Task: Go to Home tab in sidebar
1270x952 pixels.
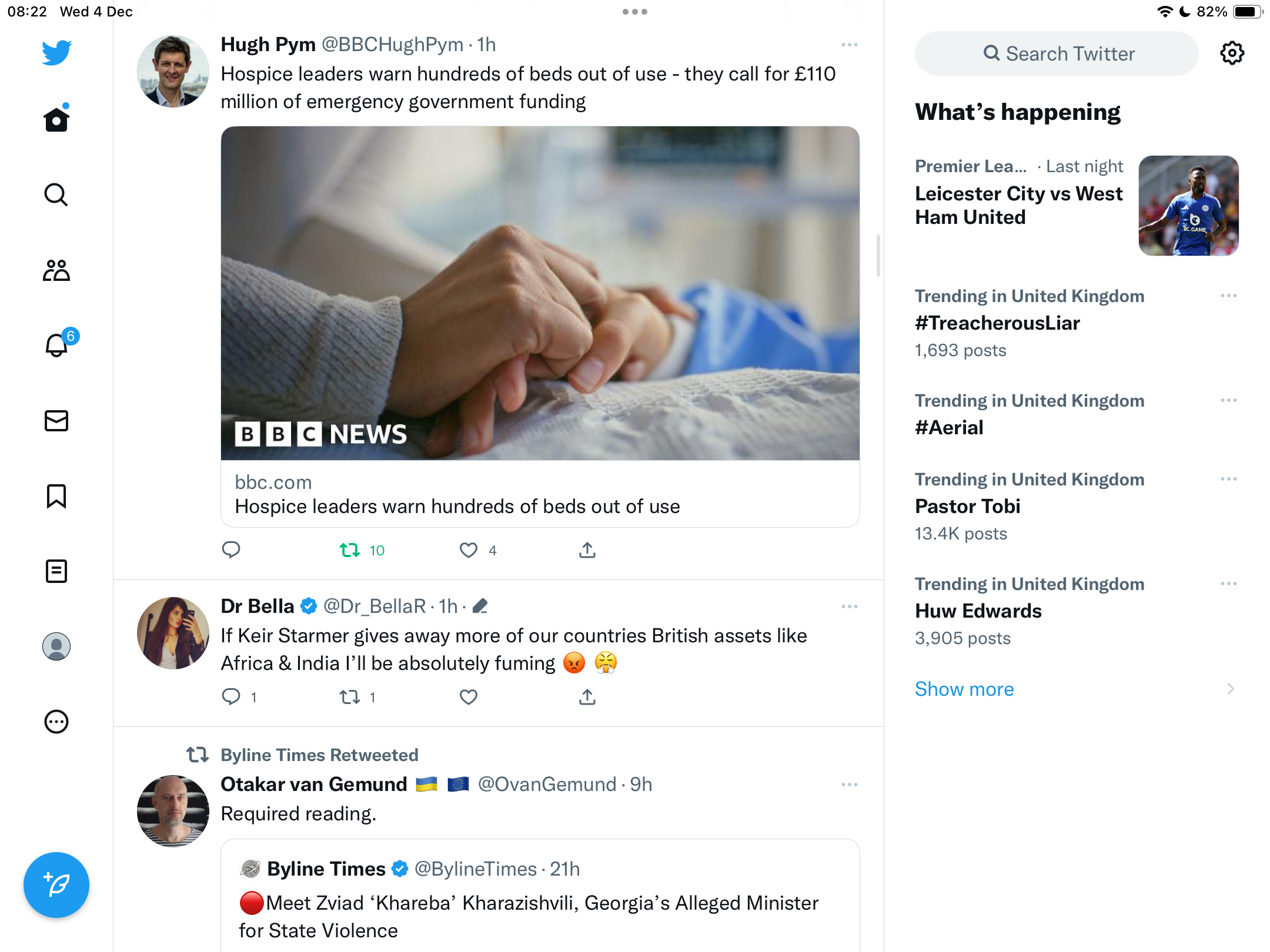Action: click(x=56, y=119)
